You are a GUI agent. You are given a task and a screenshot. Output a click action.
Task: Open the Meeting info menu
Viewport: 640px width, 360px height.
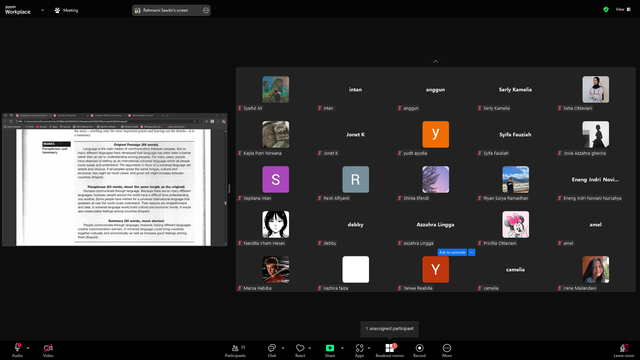(x=66, y=10)
